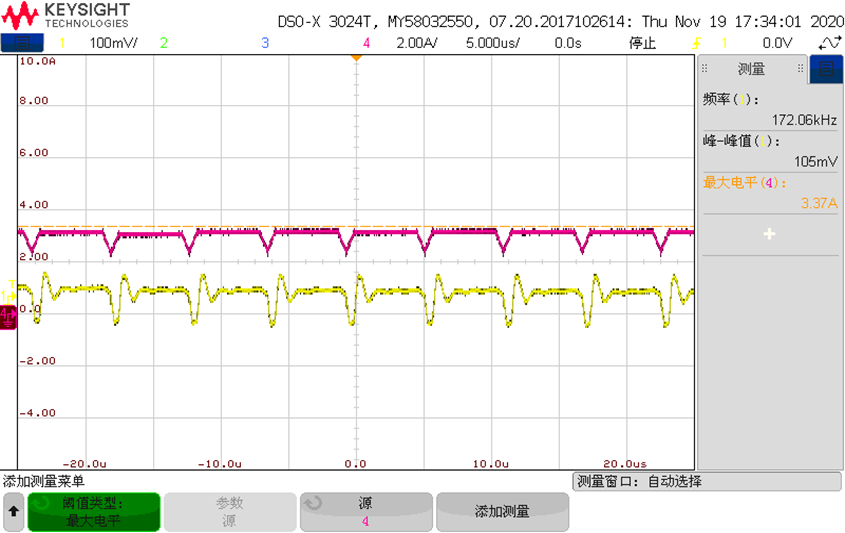The height and width of the screenshot is (533, 845).
Task: Click the Keysight Technologies logo
Action: coord(66,16)
